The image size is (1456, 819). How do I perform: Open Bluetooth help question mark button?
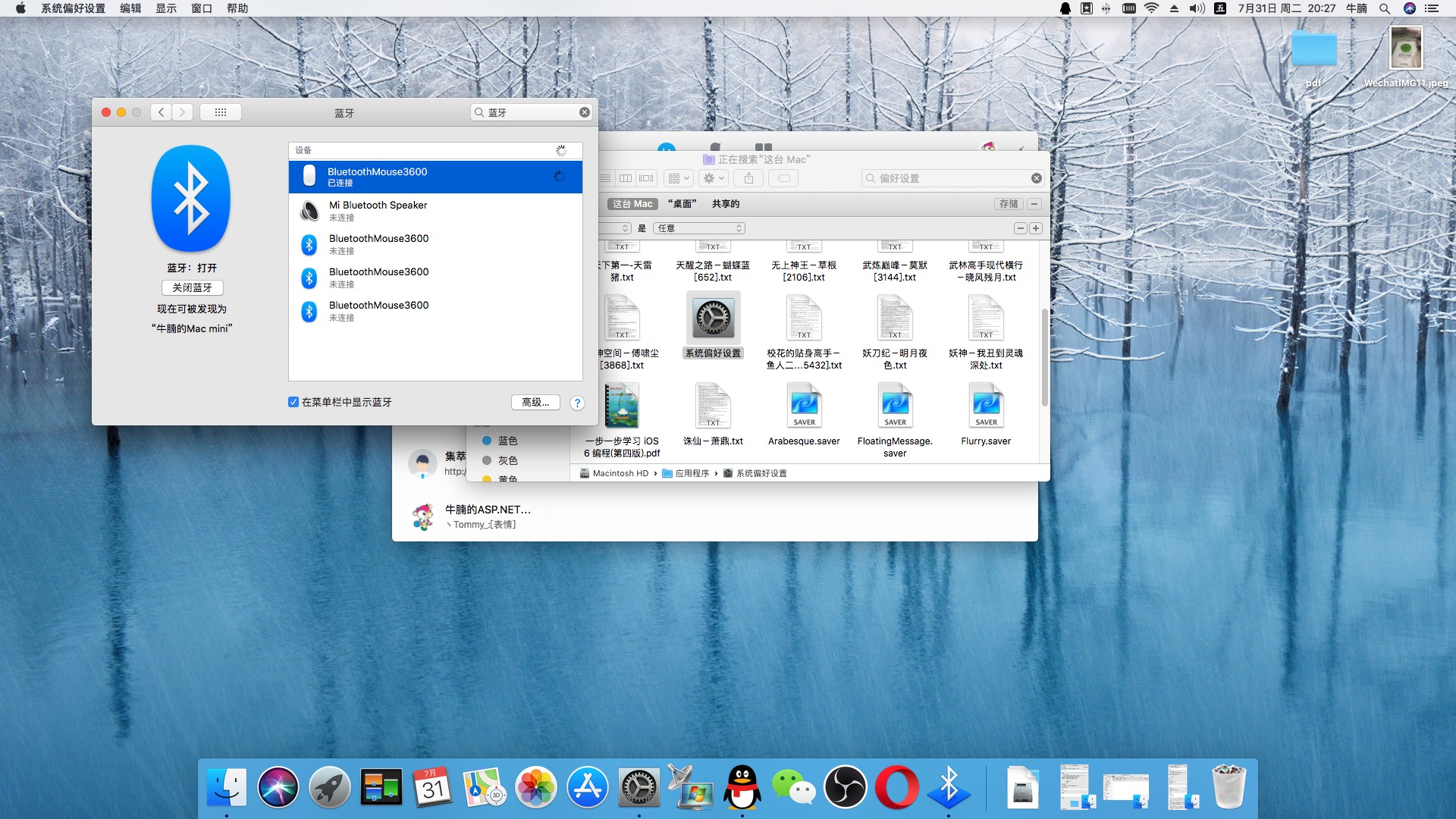577,403
